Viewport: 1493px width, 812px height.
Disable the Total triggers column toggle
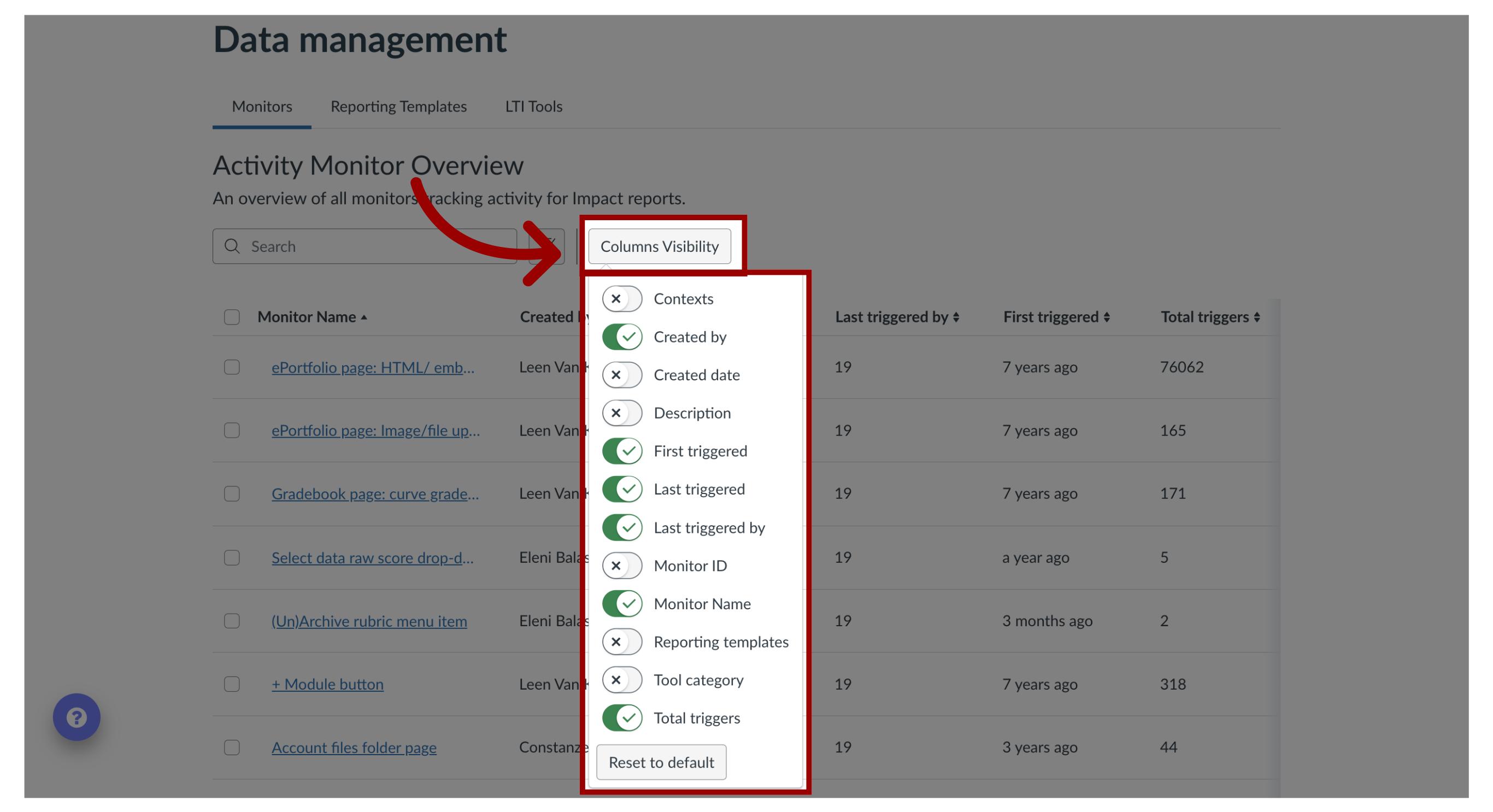(622, 718)
